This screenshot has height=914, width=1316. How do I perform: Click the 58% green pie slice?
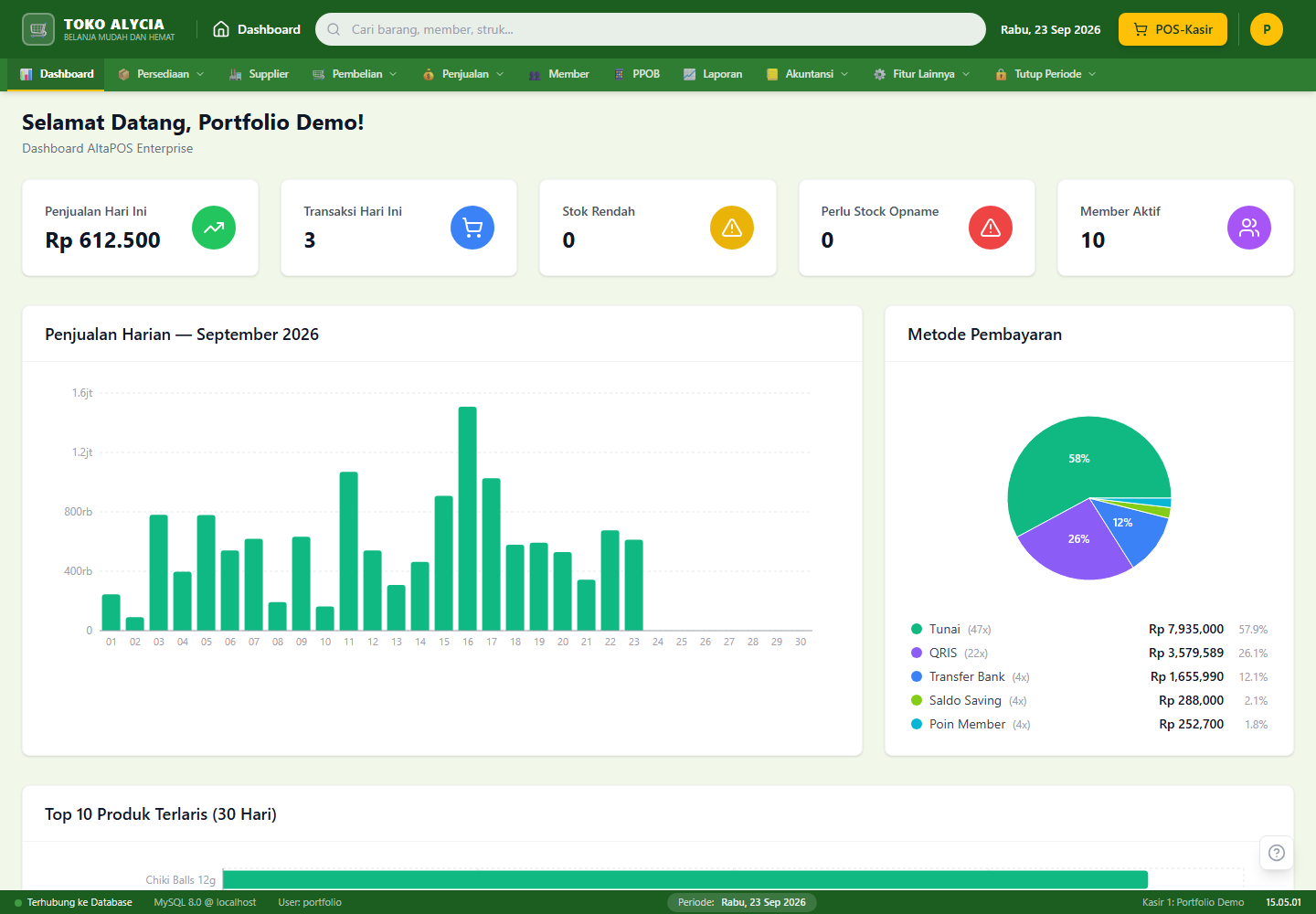[1079, 458]
